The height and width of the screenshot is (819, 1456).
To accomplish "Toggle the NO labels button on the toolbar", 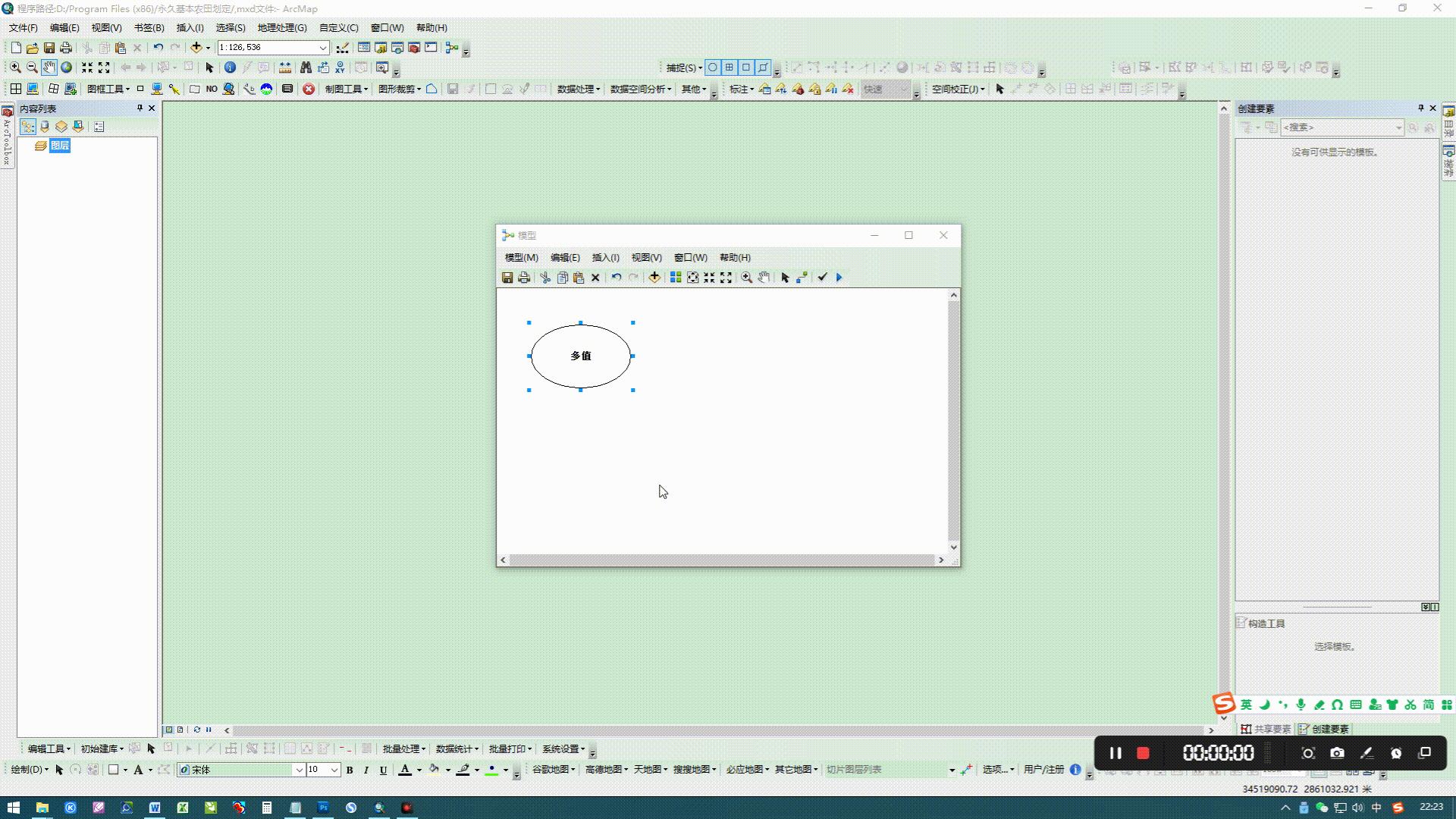I will pos(211,89).
